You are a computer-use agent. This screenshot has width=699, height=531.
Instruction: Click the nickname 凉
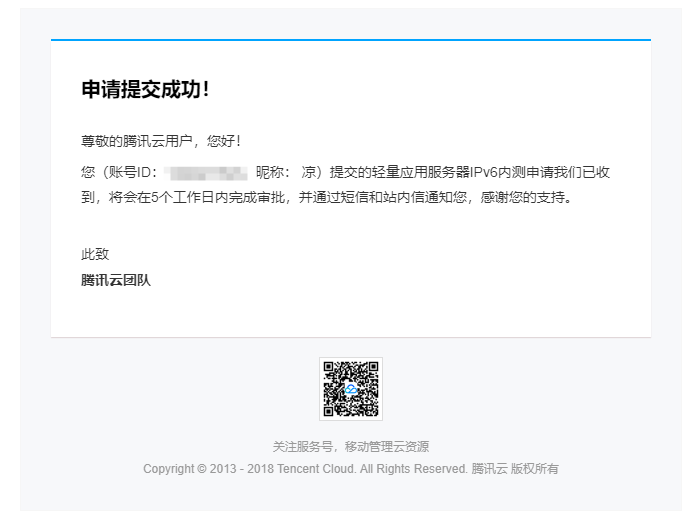308,172
